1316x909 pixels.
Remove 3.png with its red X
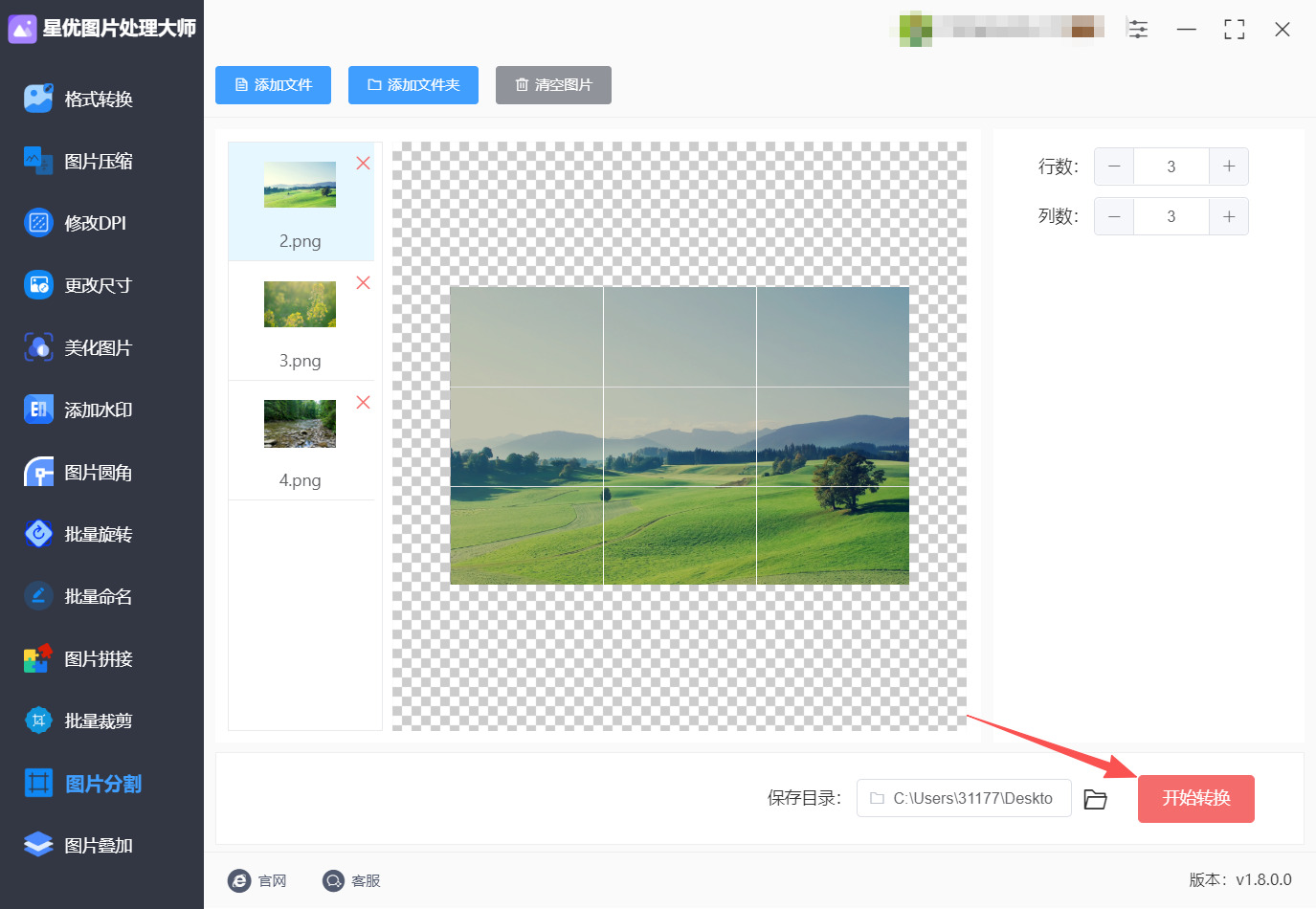pyautogui.click(x=363, y=283)
